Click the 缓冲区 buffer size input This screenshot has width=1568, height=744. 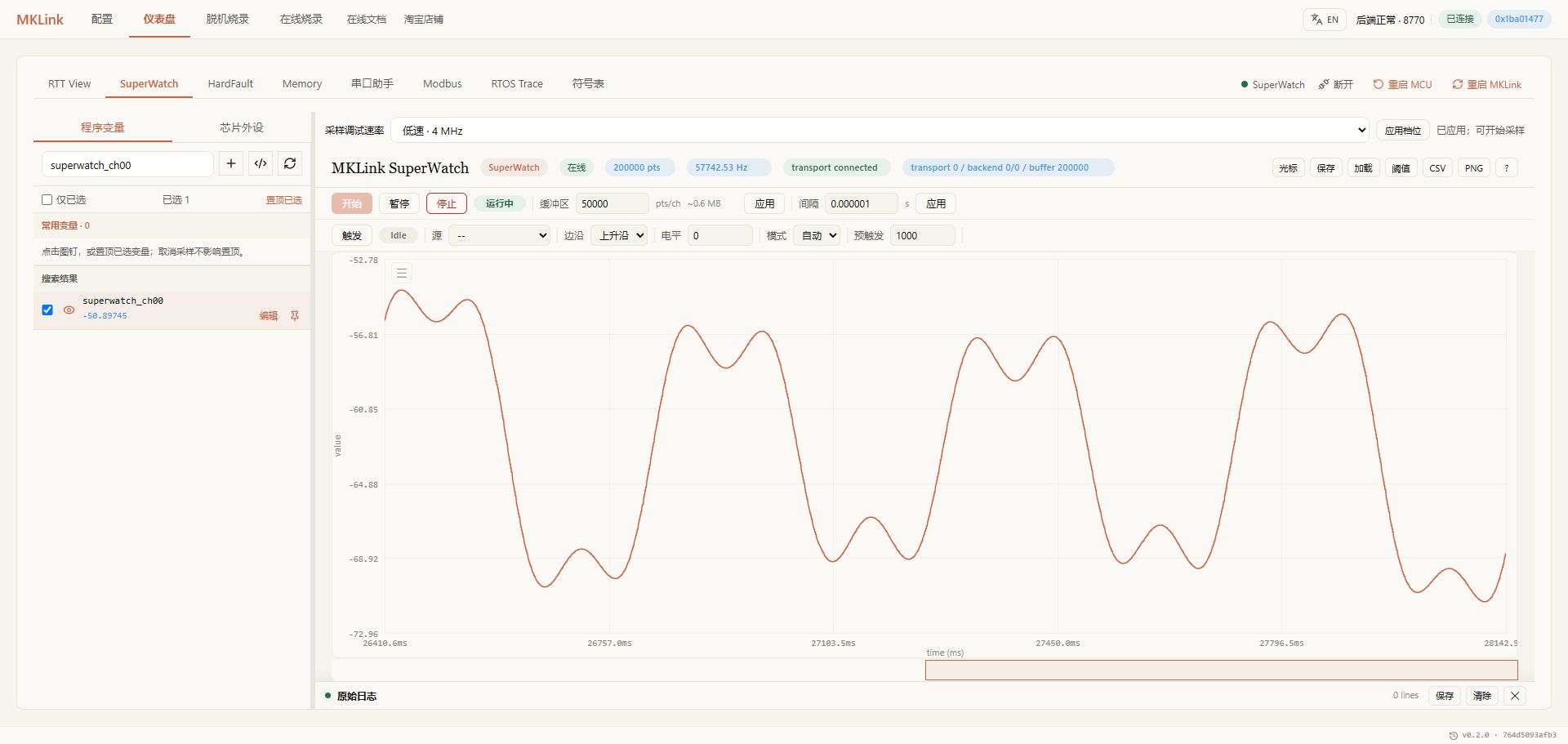[612, 203]
